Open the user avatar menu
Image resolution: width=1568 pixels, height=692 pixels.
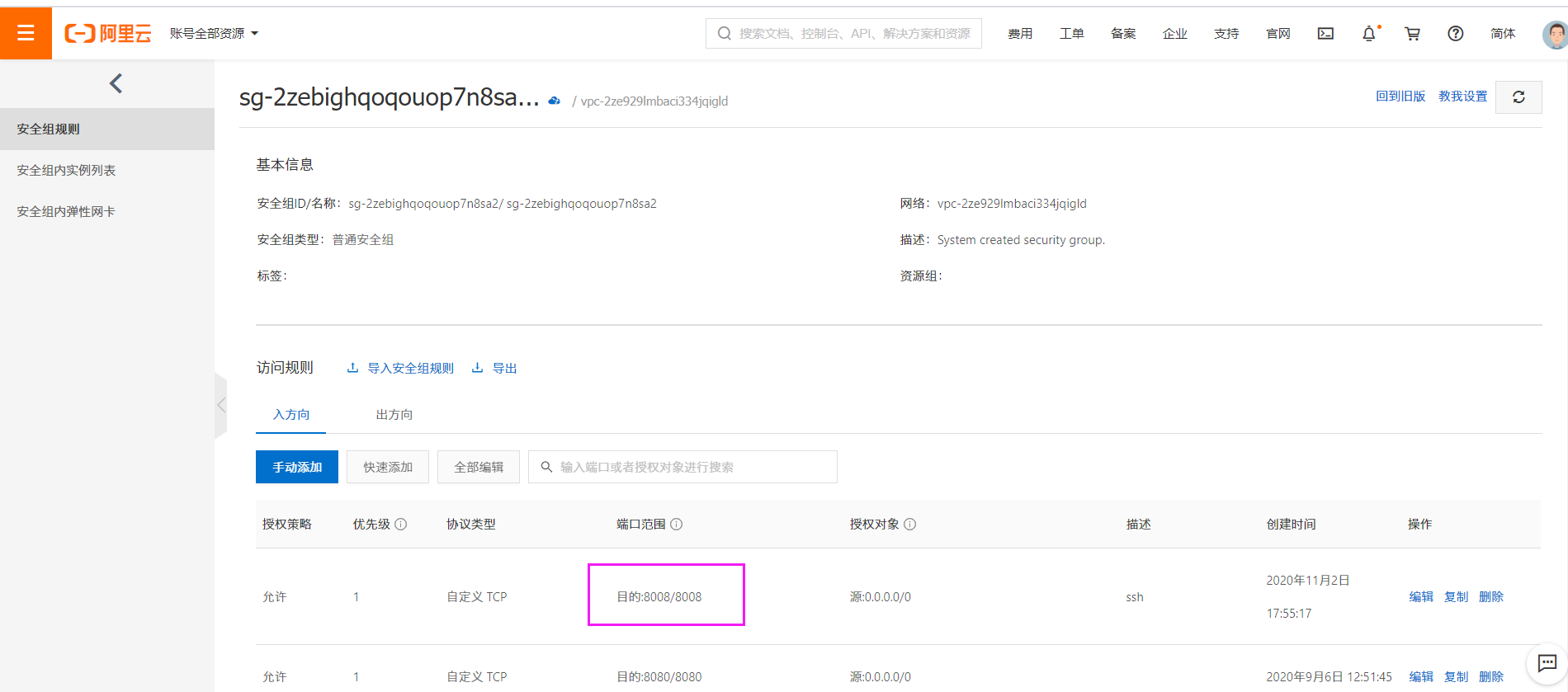1555,35
